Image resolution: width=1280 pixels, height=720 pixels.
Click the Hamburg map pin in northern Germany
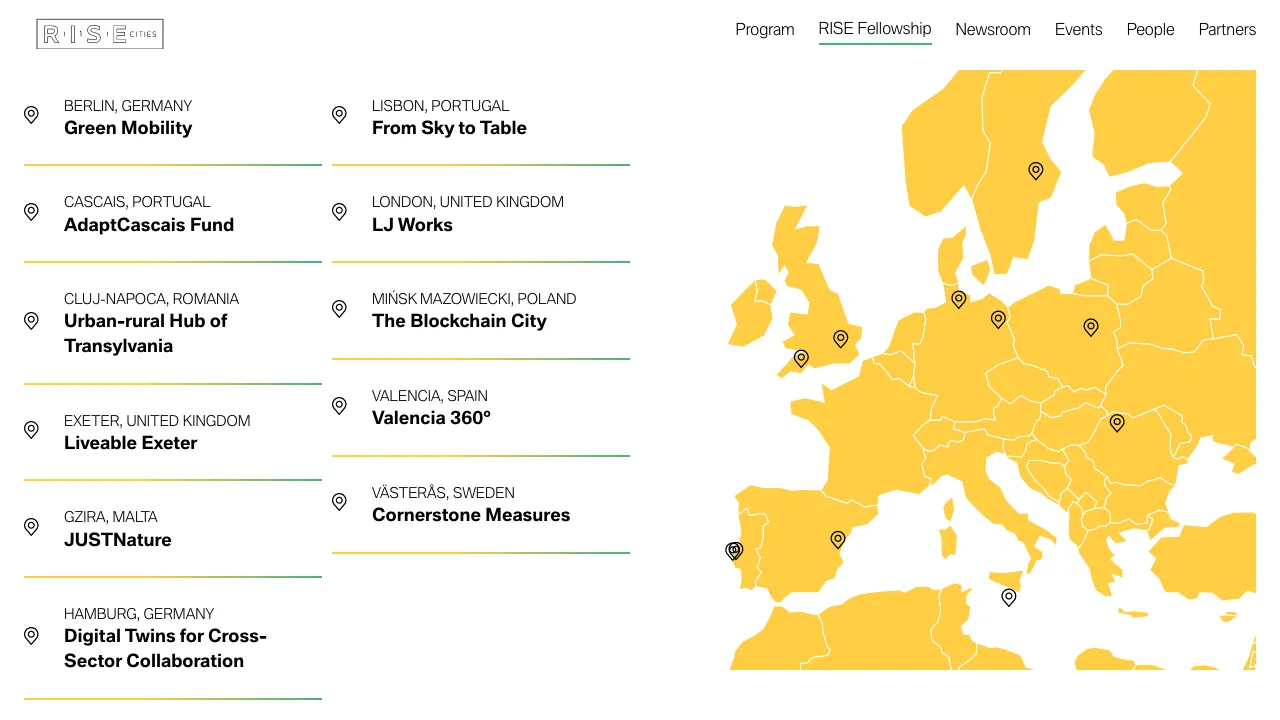(x=958, y=299)
